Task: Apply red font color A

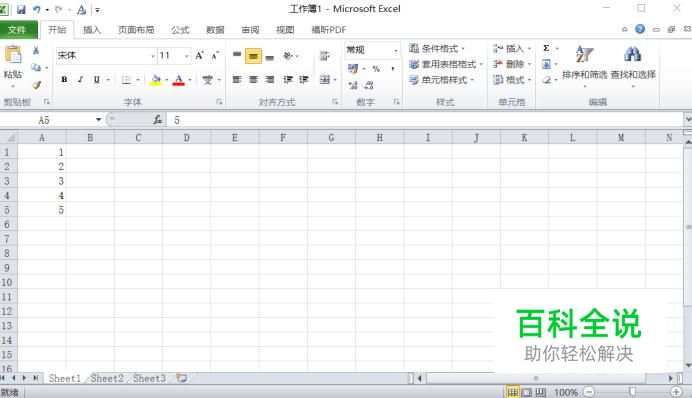Action: tap(179, 80)
